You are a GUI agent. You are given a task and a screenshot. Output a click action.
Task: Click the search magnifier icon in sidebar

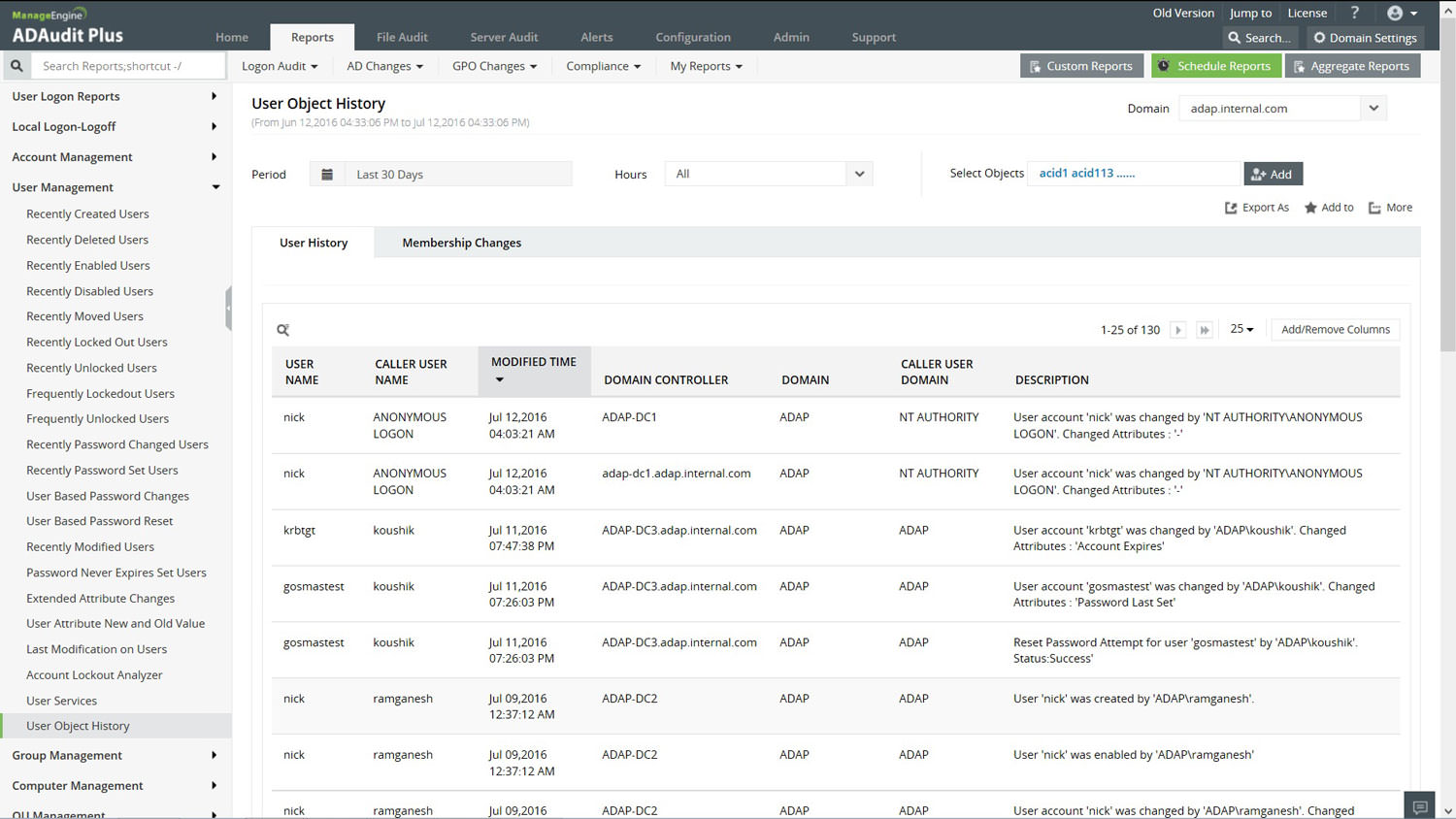[x=17, y=66]
